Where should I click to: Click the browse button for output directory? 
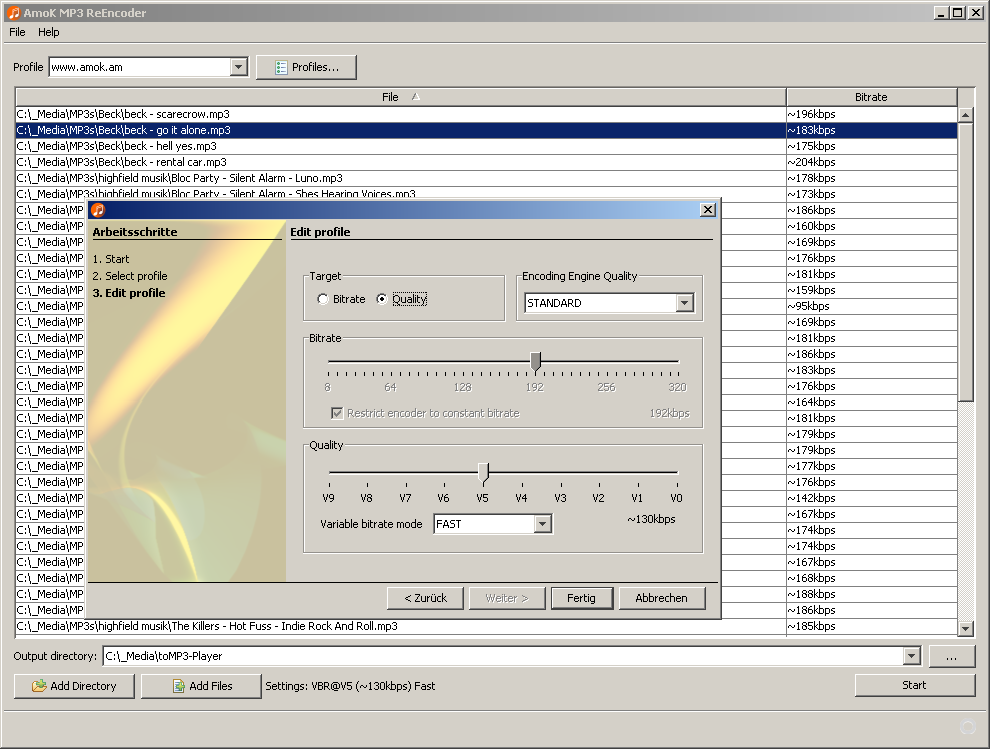[951, 656]
